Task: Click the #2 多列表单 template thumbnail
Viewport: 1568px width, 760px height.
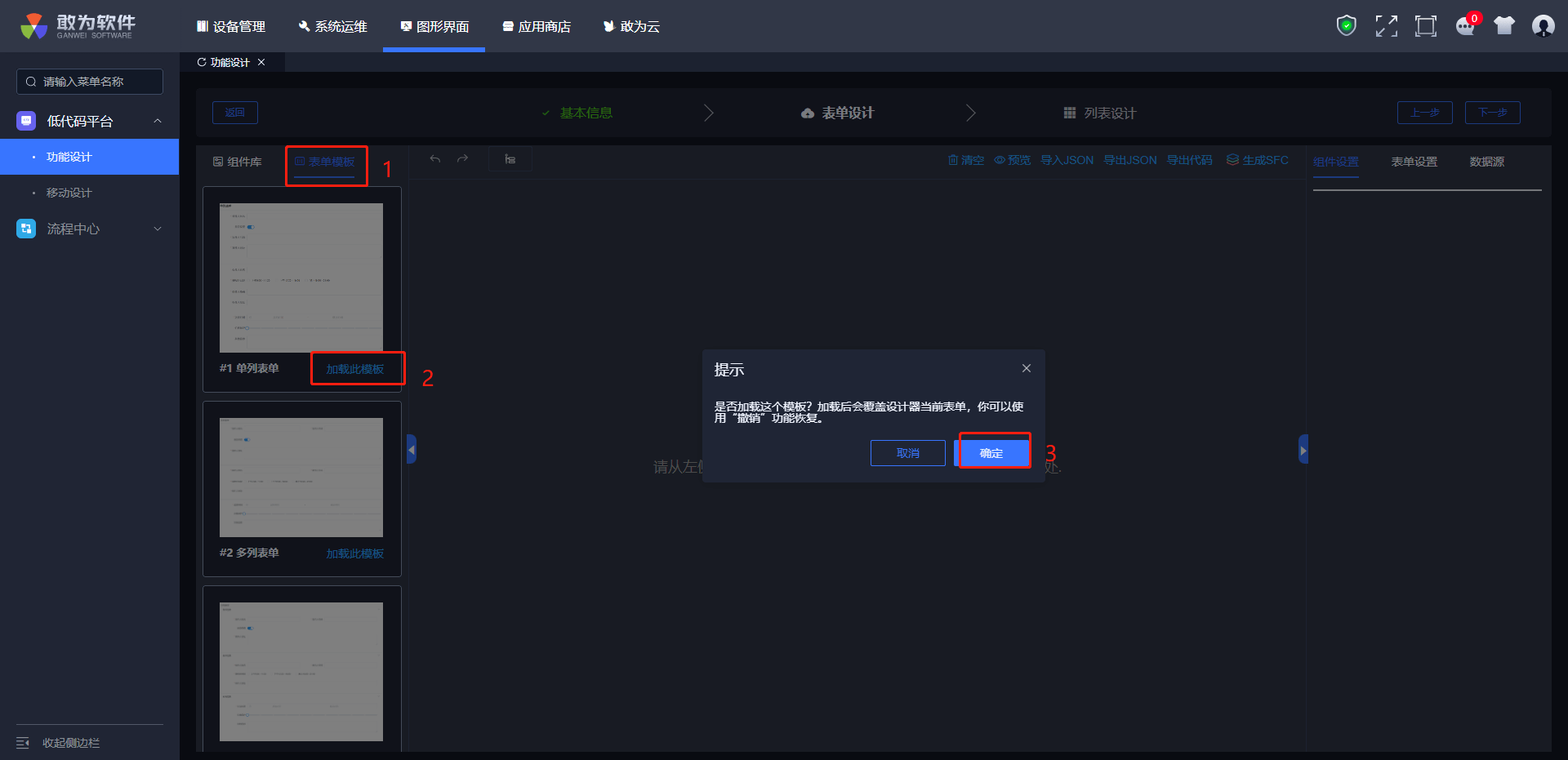Action: pyautogui.click(x=301, y=478)
